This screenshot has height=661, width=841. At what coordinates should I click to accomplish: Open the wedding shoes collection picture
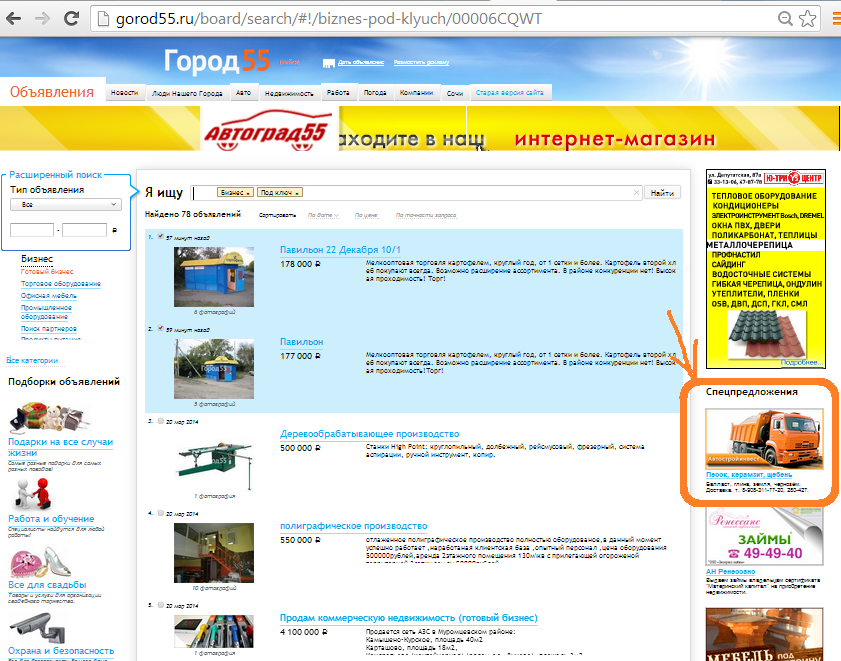[41, 562]
